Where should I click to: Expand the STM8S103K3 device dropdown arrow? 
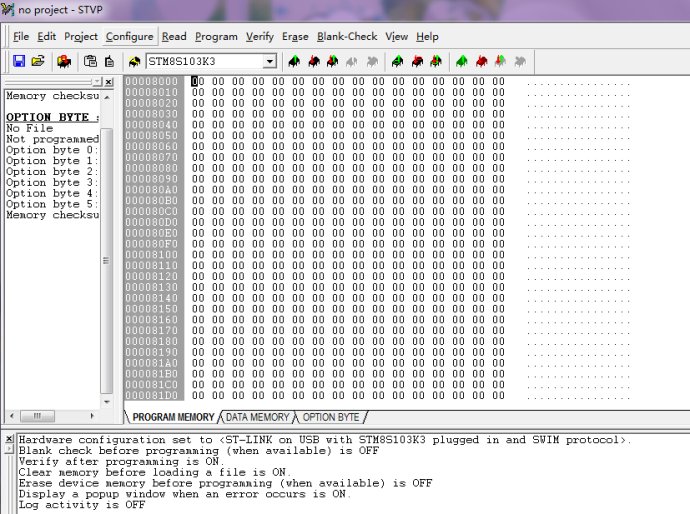(x=269, y=61)
